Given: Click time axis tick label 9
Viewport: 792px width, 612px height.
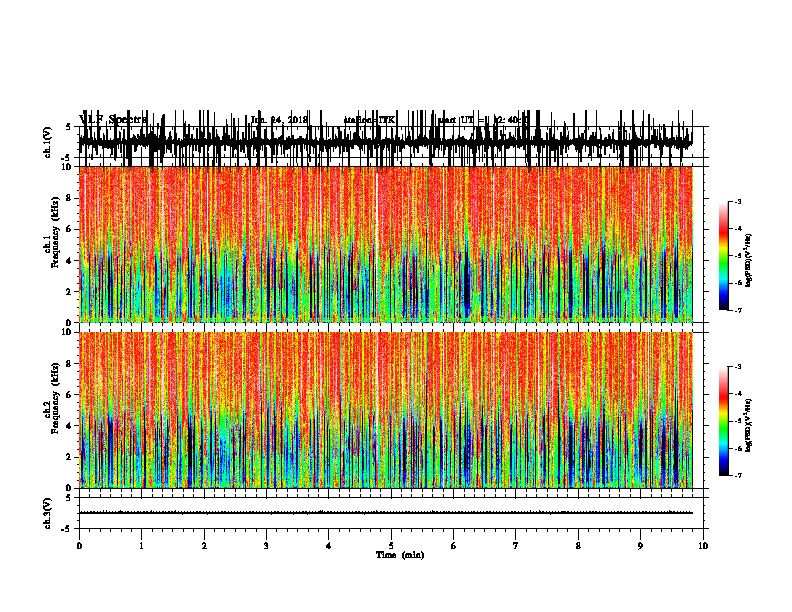Looking at the screenshot, I should [x=640, y=546].
